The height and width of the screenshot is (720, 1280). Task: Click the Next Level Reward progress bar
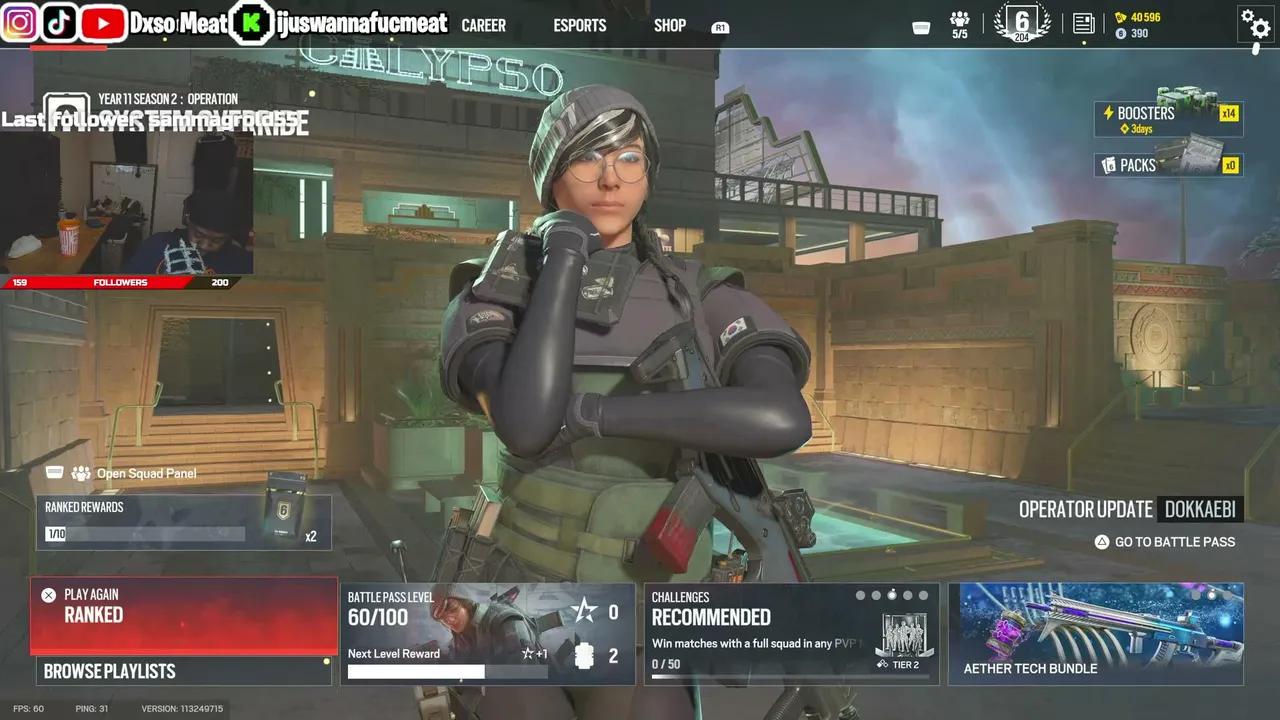coord(447,672)
